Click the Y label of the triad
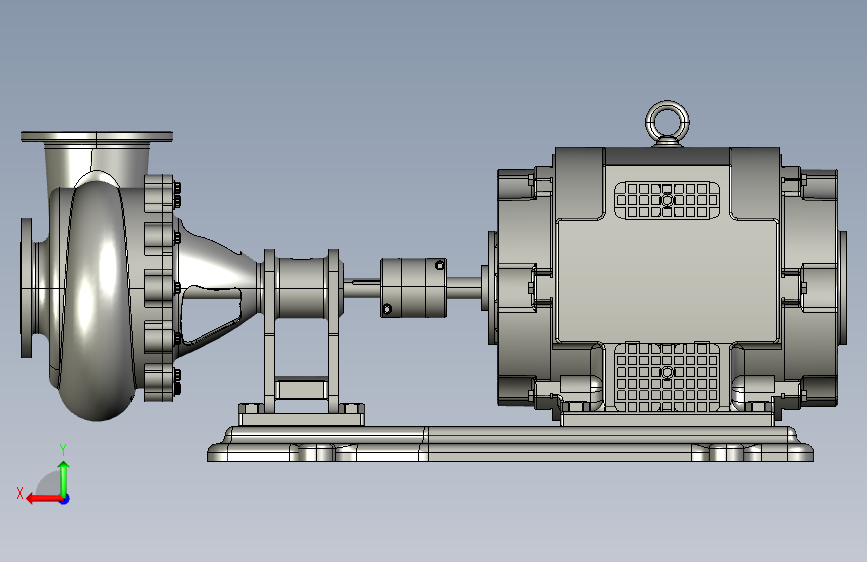Screen dimensions: 867x562 point(63,450)
